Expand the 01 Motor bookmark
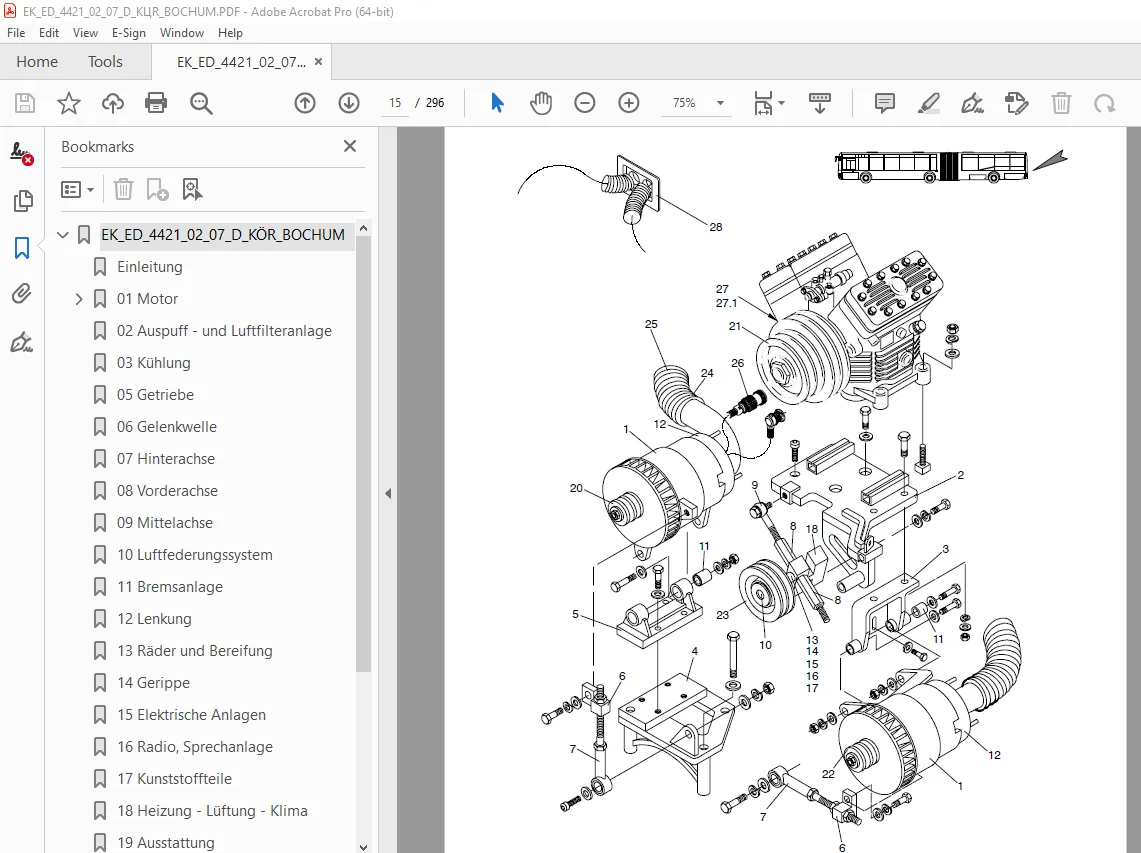This screenshot has width=1141, height=853. [x=79, y=299]
